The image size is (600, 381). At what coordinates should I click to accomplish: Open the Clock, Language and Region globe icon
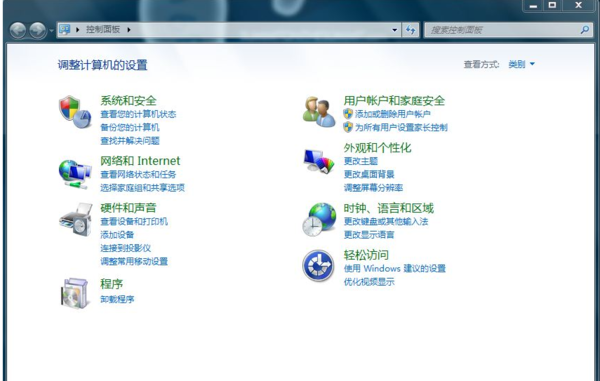pos(319,220)
